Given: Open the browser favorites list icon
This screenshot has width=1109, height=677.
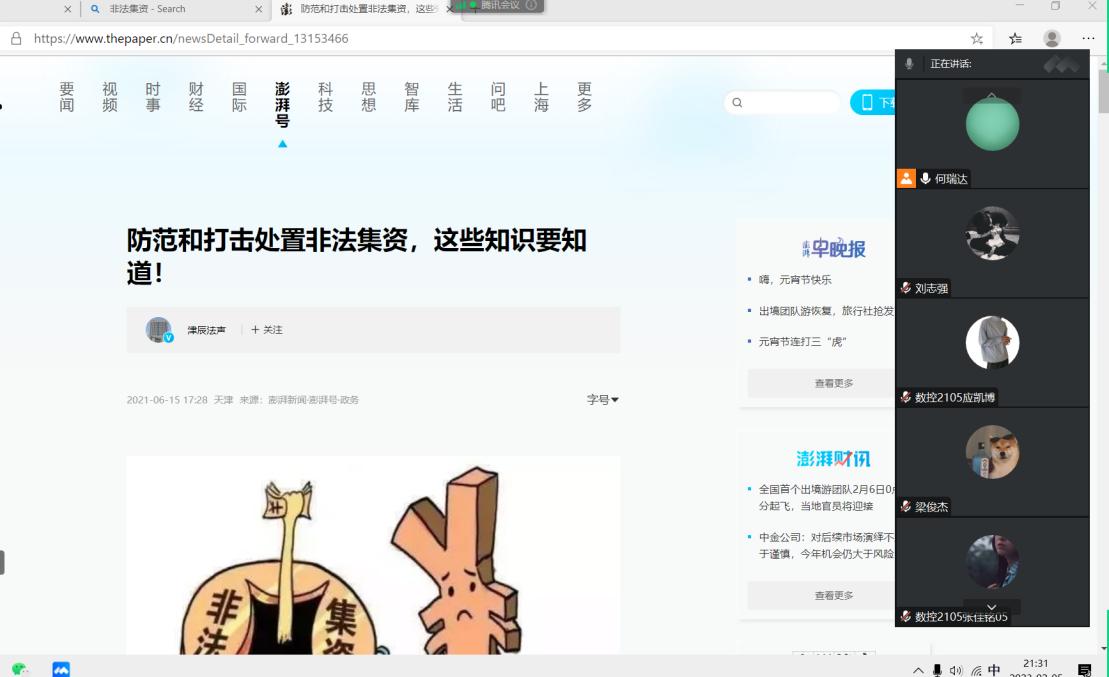Looking at the screenshot, I should tap(1016, 38).
